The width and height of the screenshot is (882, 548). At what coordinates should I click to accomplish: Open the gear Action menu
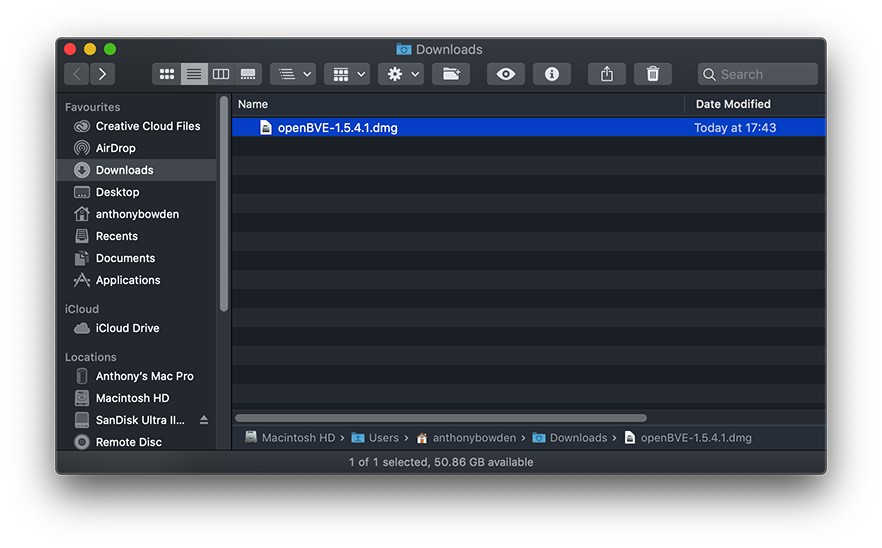point(401,74)
